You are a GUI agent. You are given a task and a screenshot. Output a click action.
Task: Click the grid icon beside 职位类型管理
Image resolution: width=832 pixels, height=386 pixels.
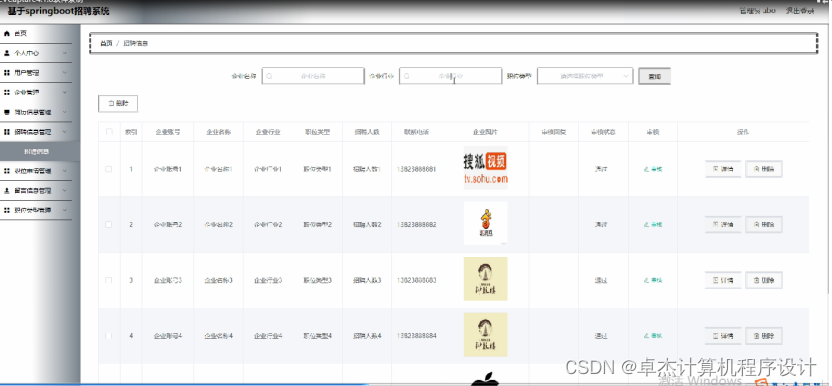point(7,210)
